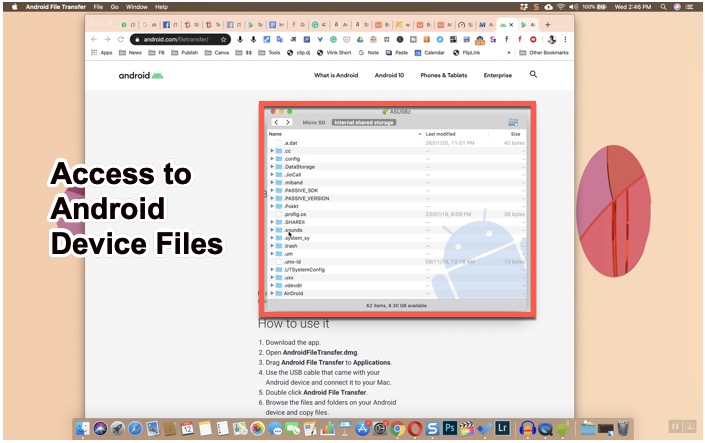Click the search magnifier on android.com header
This screenshot has width=705, height=443.
[x=533, y=74]
